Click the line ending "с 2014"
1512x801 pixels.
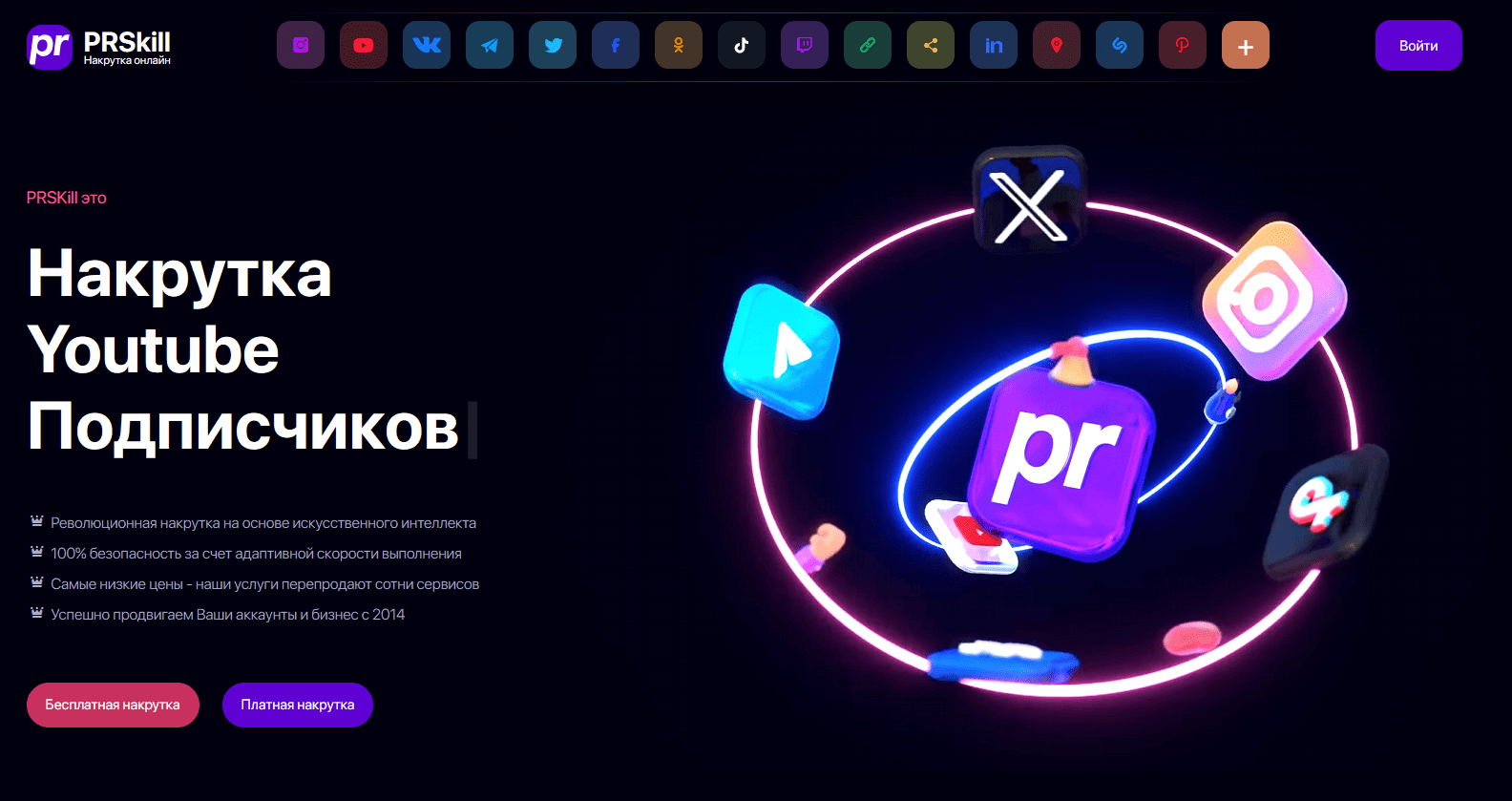[x=227, y=615]
